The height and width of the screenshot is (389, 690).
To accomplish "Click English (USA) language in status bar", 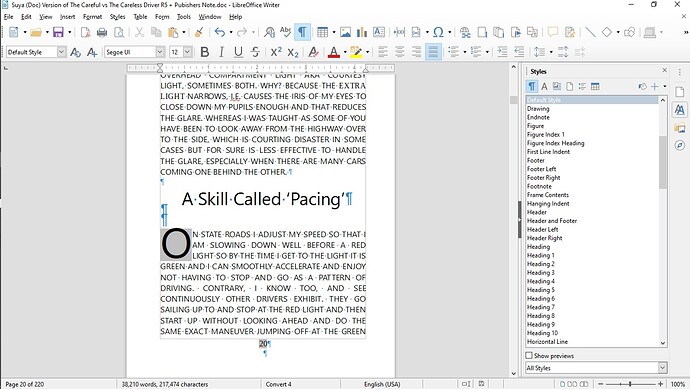I will [382, 384].
